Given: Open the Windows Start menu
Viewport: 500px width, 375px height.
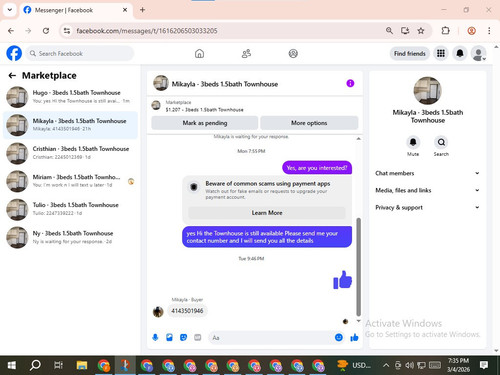Looking at the screenshot, I should pyautogui.click(x=11, y=365).
